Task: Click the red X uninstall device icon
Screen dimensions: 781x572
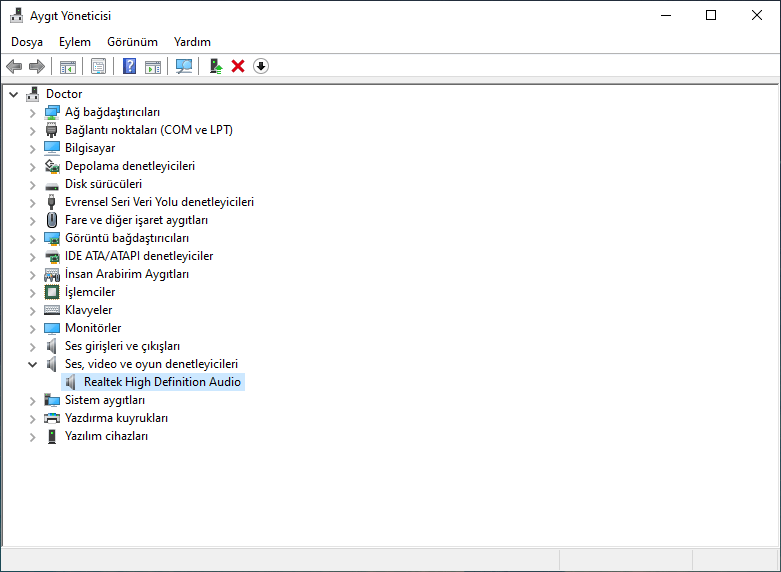Action: pos(238,66)
